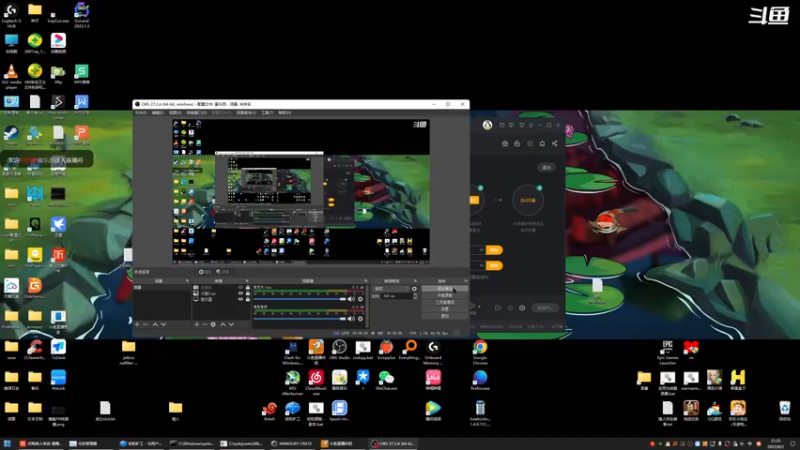This screenshot has width=800, height=450.
Task: Open File menu in OBS menu bar
Action: pos(140,113)
